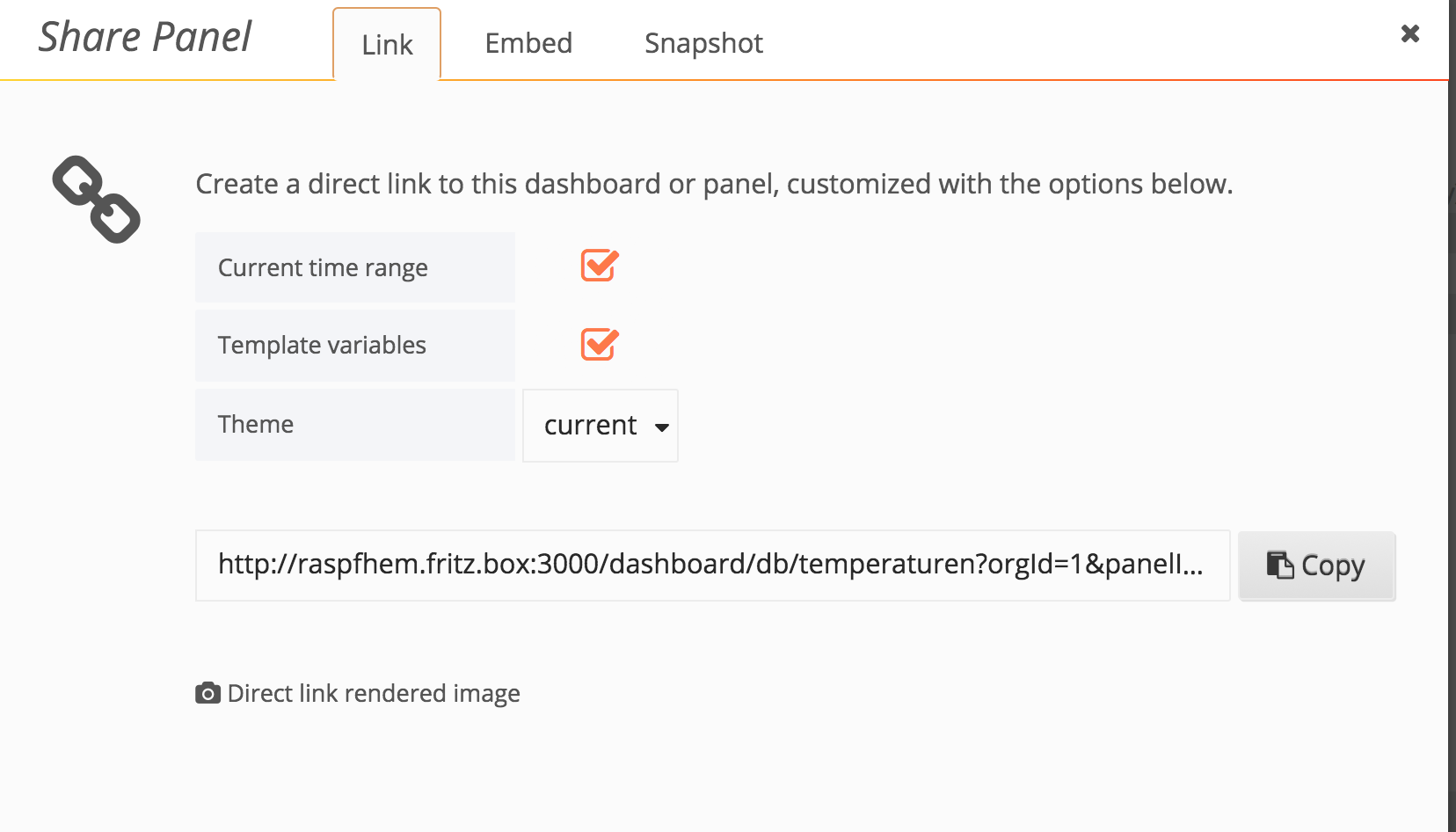This screenshot has height=832, width=1456.
Task: Copy the share link URL
Action: tap(1316, 566)
